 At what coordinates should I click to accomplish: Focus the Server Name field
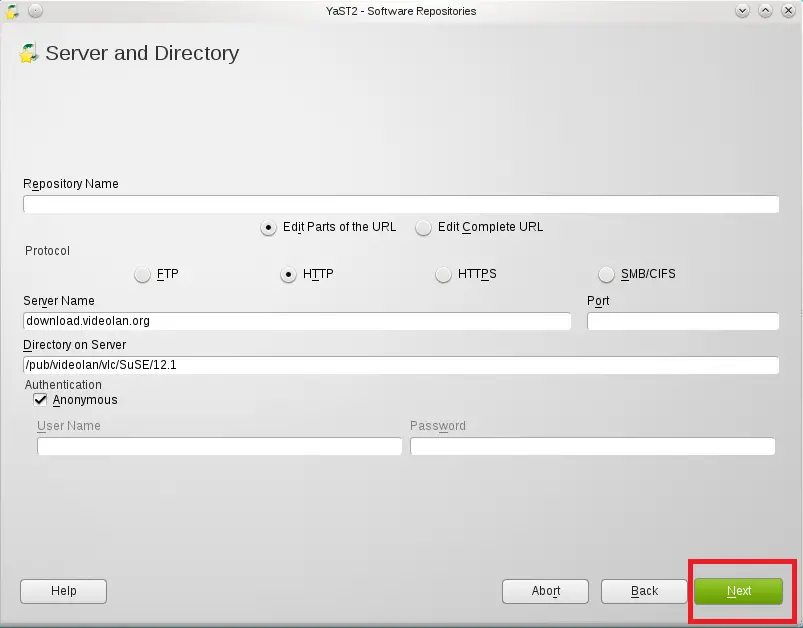(x=297, y=321)
